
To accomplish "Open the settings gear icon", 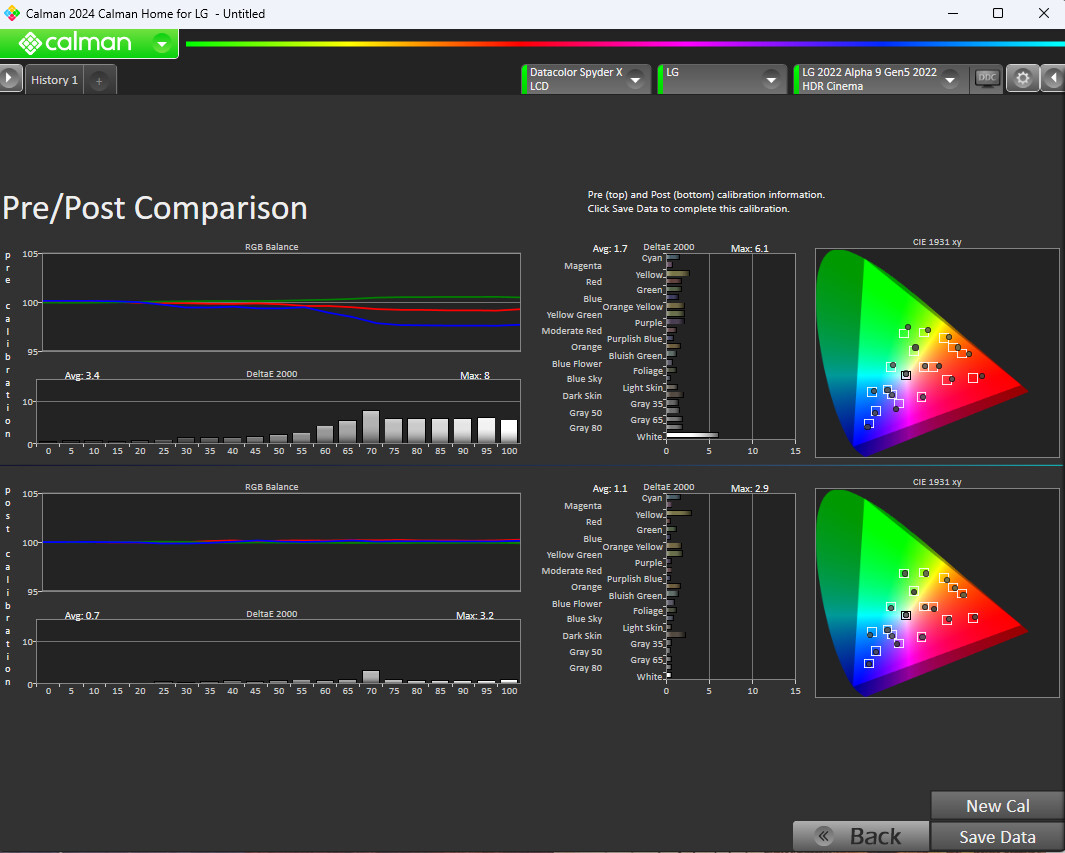I will click(x=1022, y=79).
